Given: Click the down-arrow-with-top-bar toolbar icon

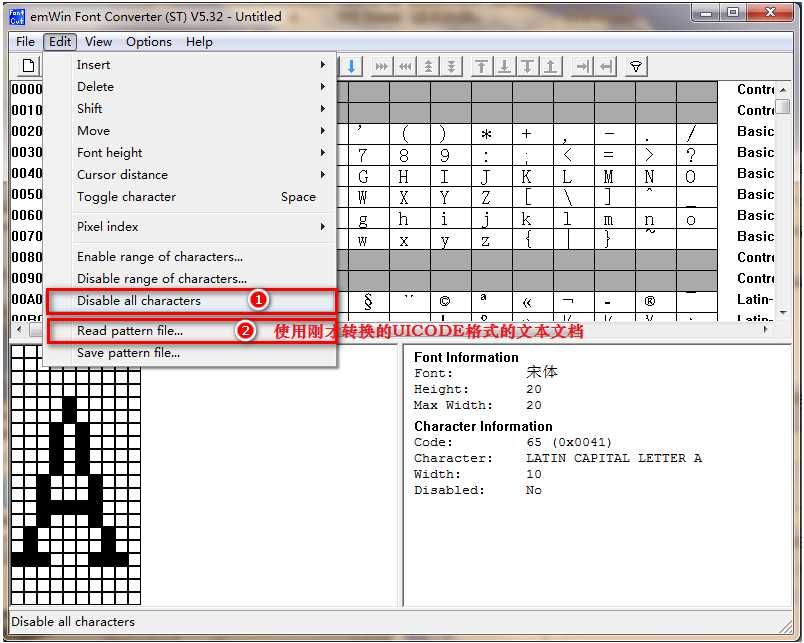Looking at the screenshot, I should (x=527, y=66).
